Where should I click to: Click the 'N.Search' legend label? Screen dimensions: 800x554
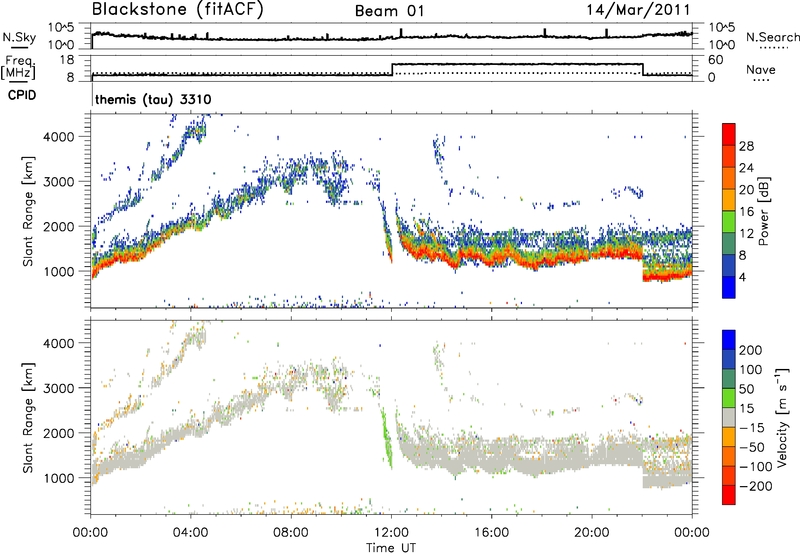coord(772,37)
